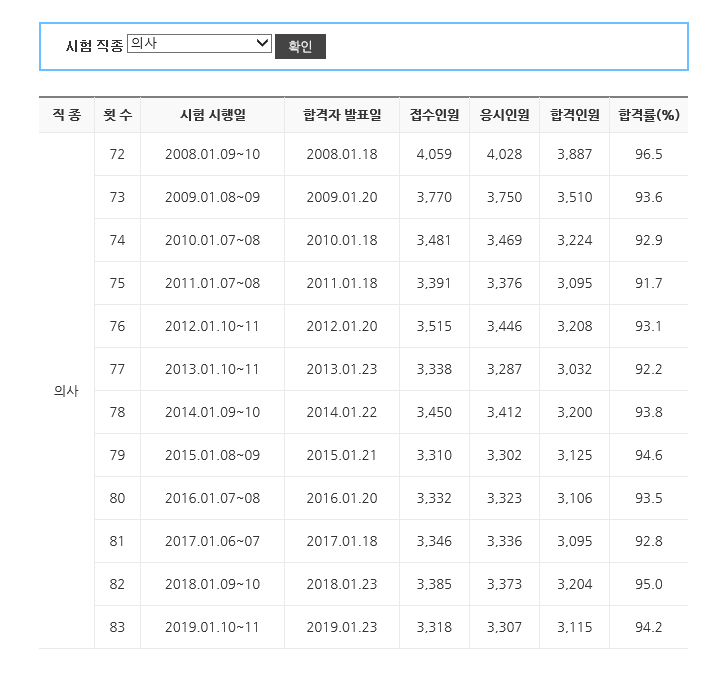Click the applicants value 3,481
Screen dimensions: 712x673
(x=434, y=240)
